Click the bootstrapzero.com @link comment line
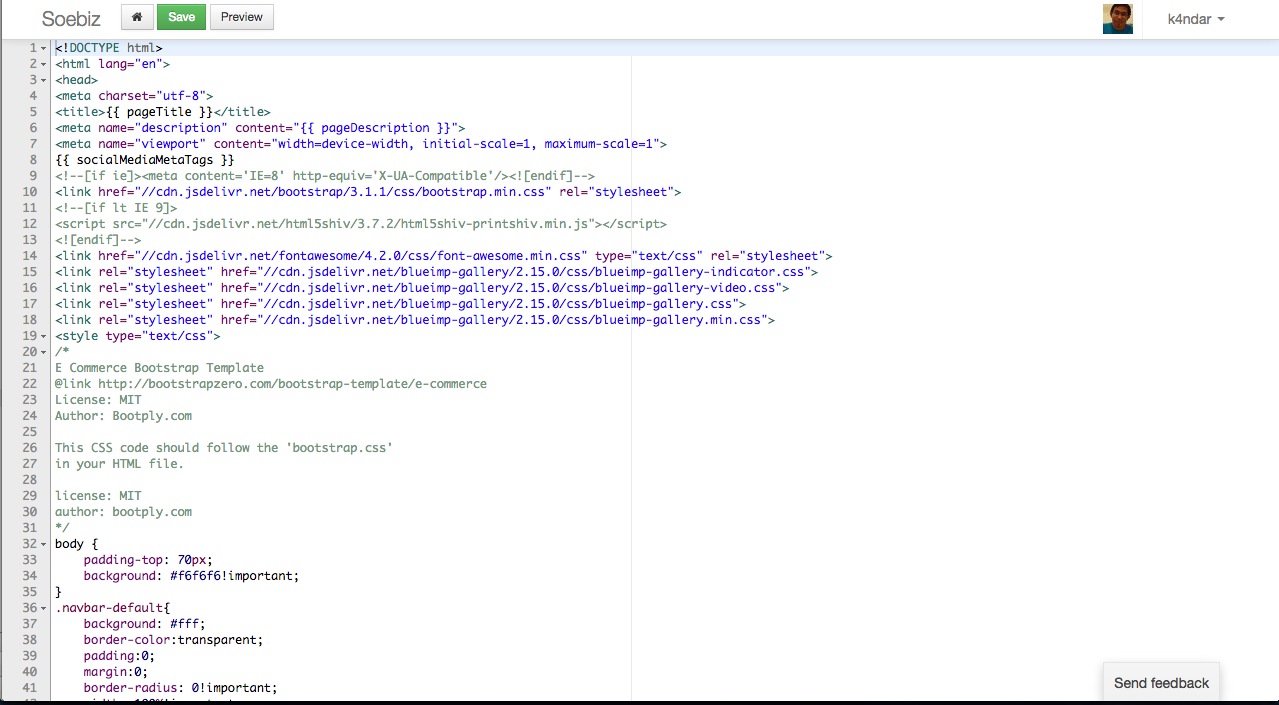 click(271, 384)
